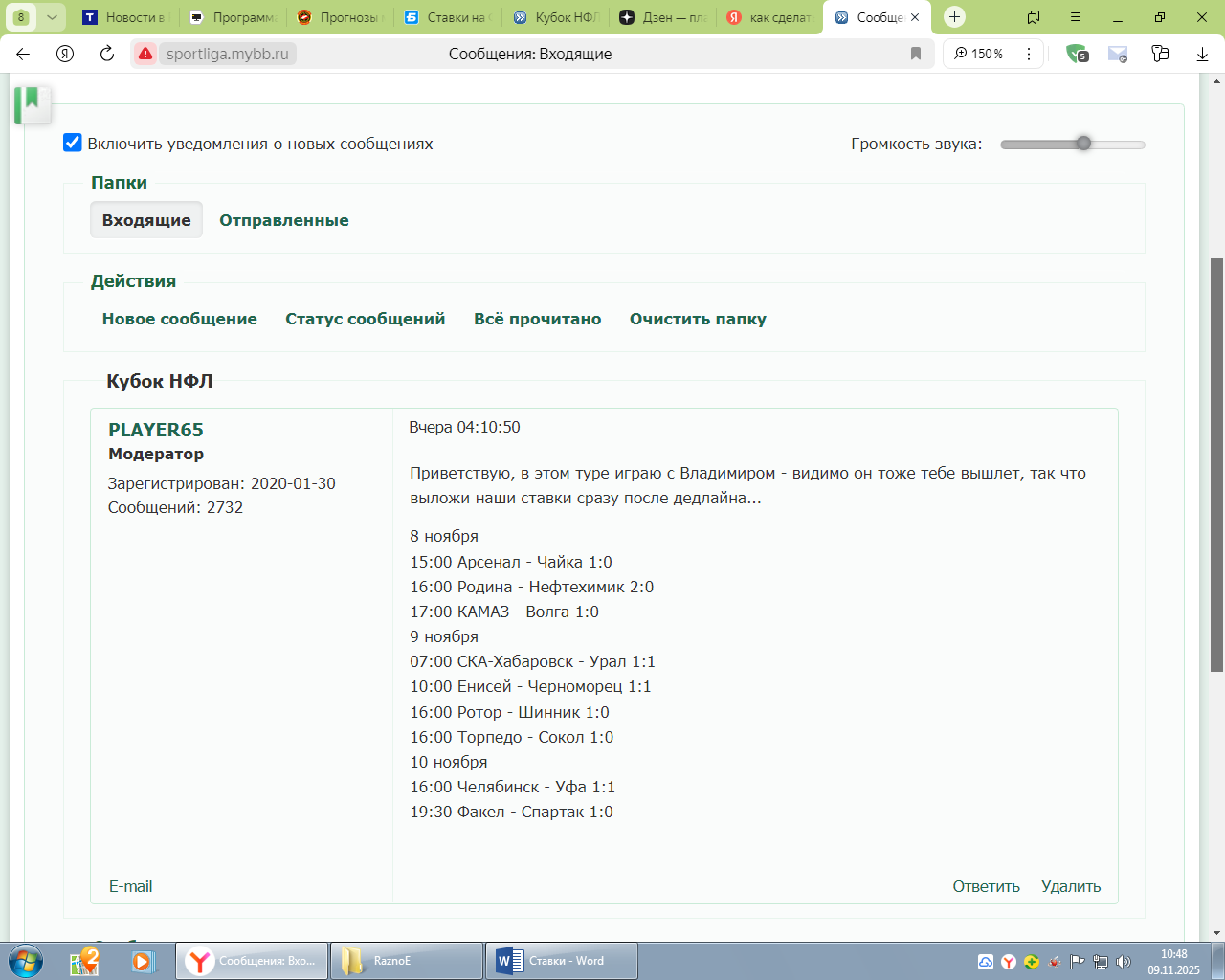This screenshot has height=980, width=1225.
Task: Click the Новое сообщение link
Action: tap(180, 319)
